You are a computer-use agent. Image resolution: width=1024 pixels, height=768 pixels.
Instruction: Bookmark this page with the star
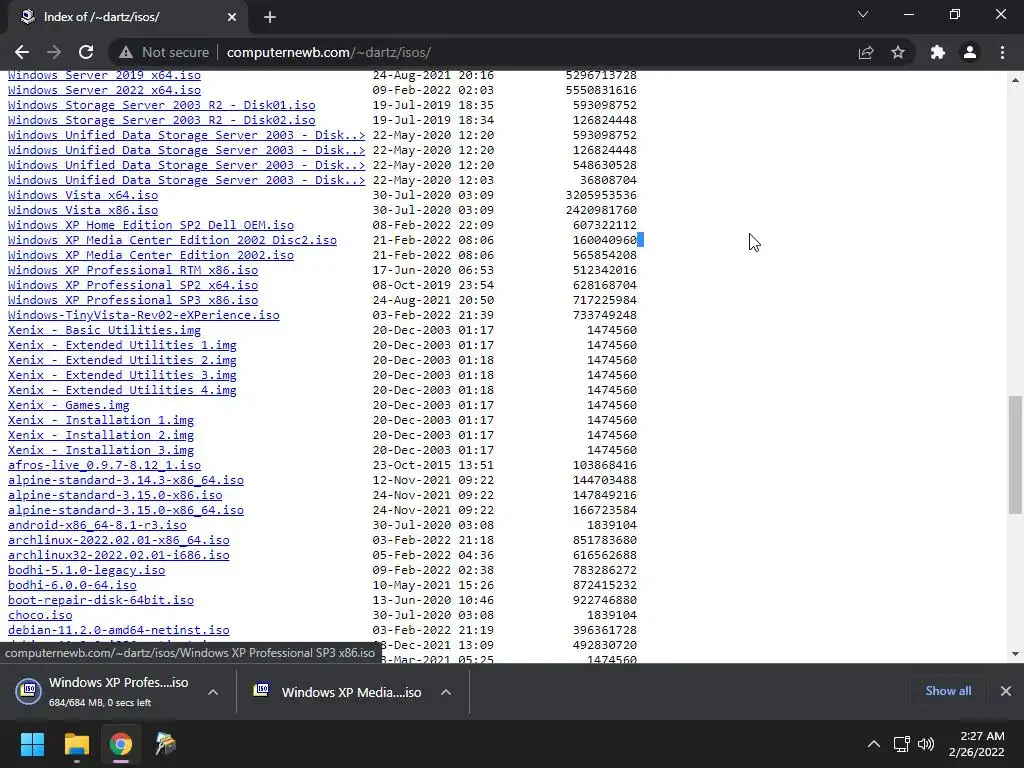point(898,52)
